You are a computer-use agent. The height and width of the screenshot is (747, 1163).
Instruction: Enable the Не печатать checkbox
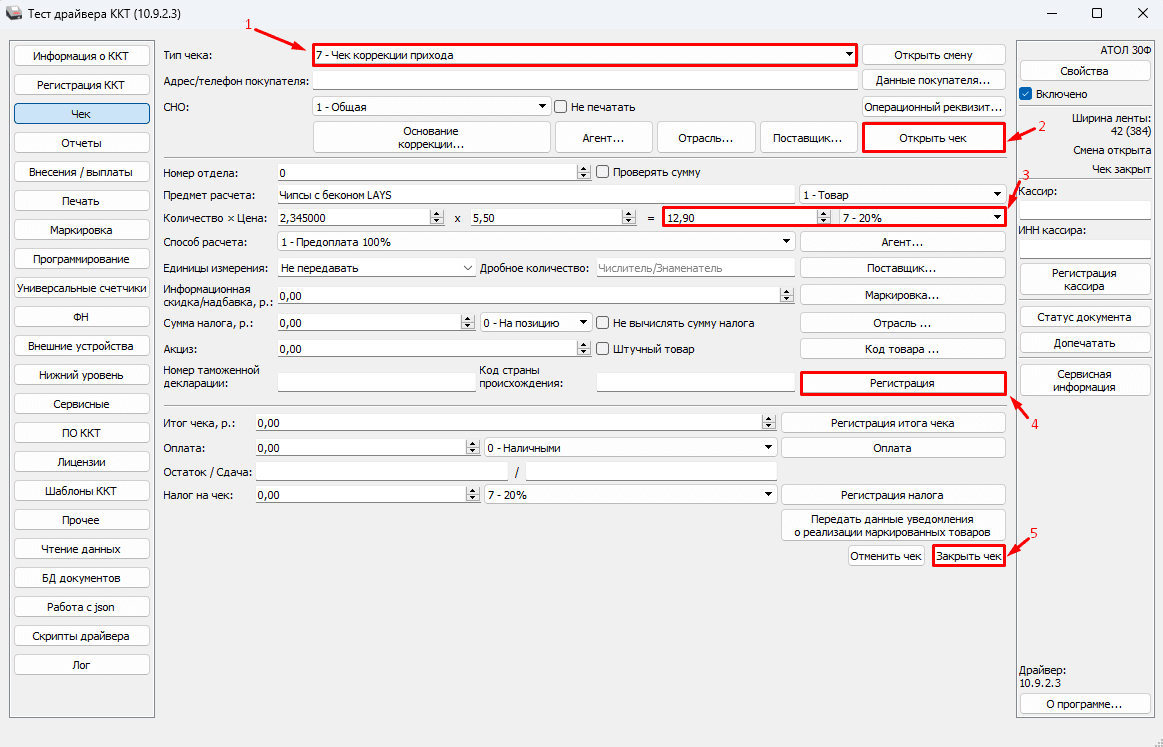(x=561, y=107)
